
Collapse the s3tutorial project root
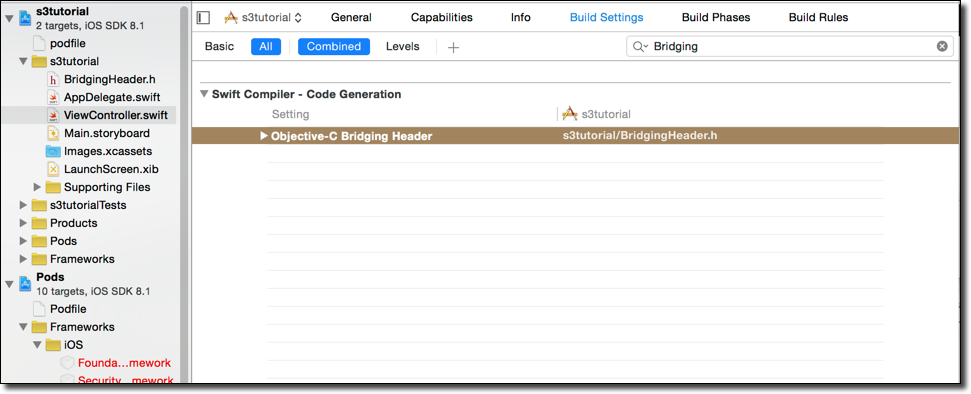pos(9,18)
